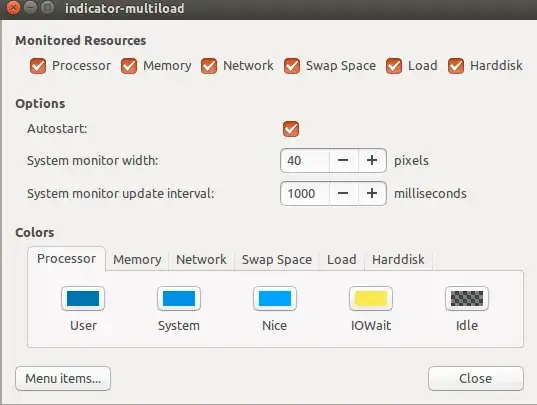Open the System color swatch picker
This screenshot has height=405, width=537.
(x=179, y=299)
